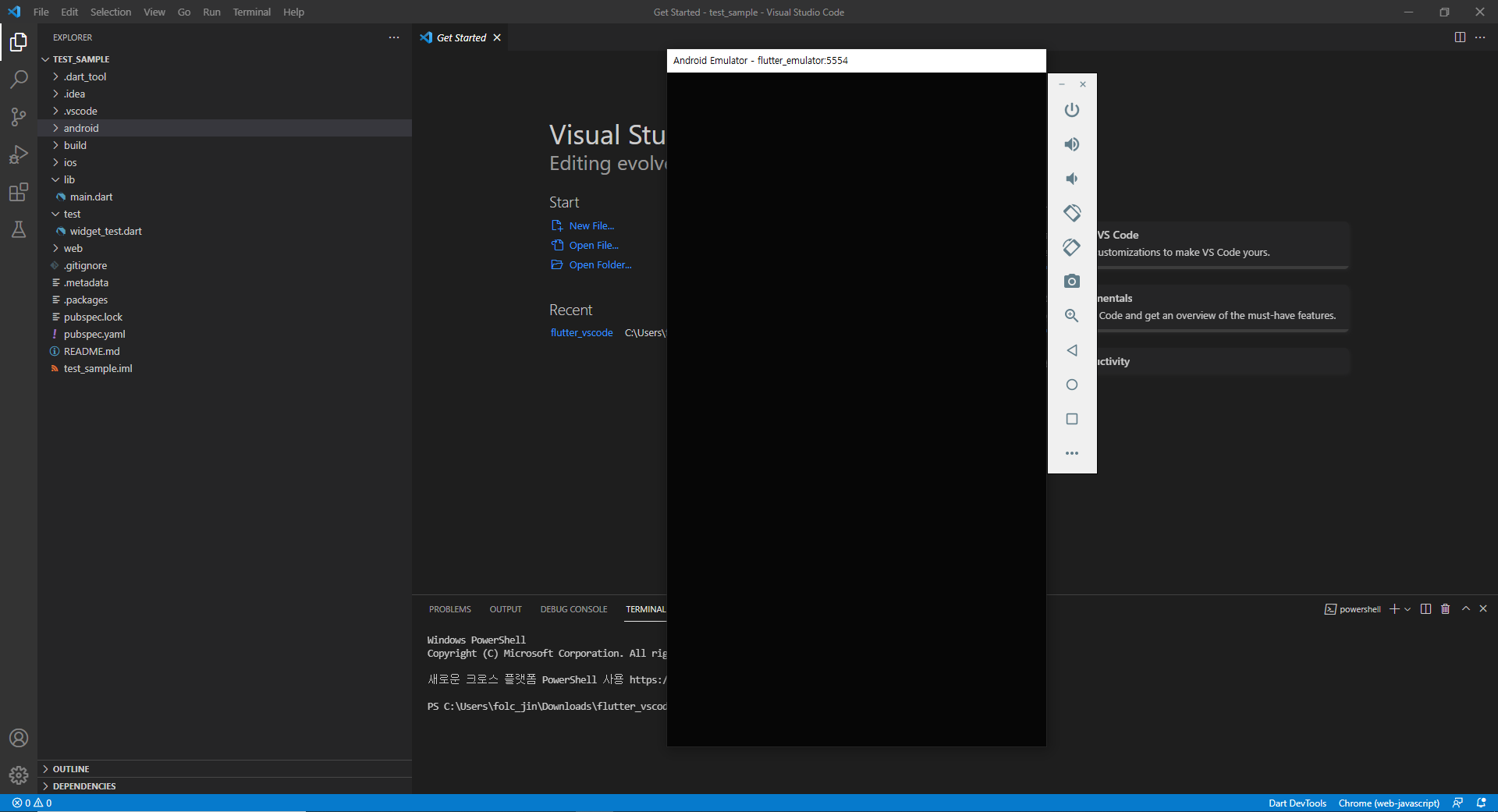The height and width of the screenshot is (812, 1498).
Task: Collapse the test folder
Action: pyautogui.click(x=225, y=214)
